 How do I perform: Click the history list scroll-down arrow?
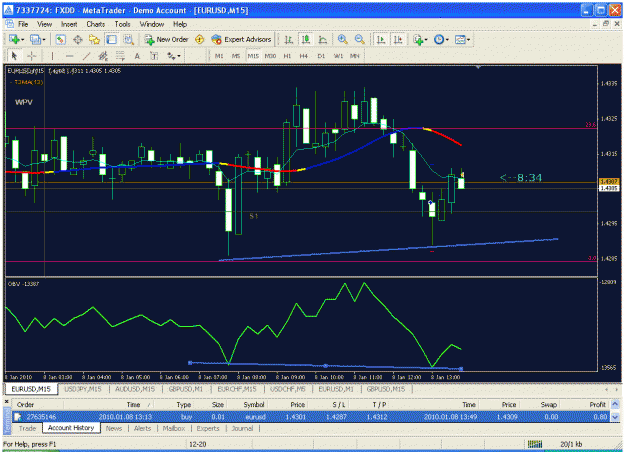[615, 417]
